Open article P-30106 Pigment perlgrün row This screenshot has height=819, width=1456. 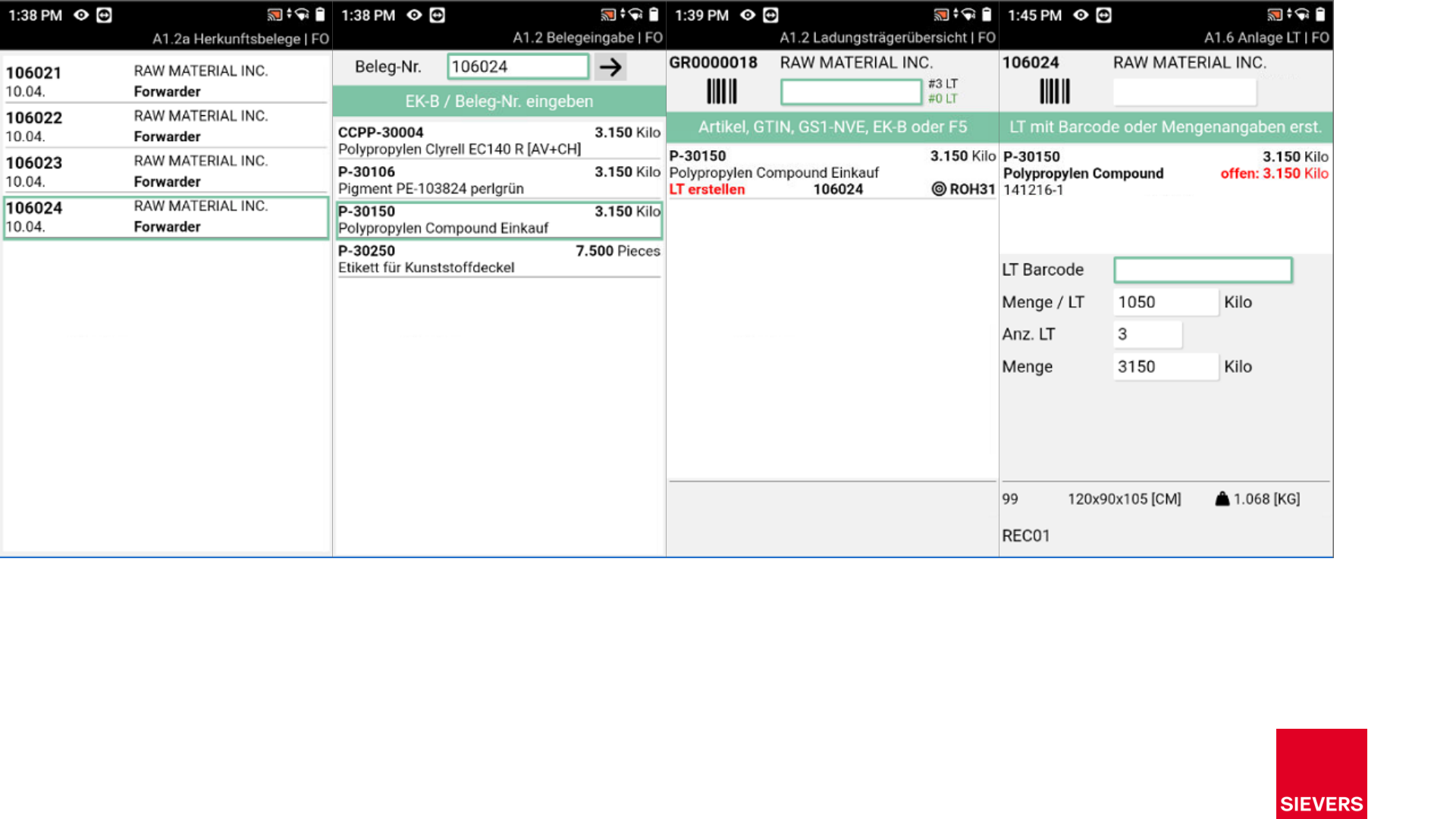click(x=499, y=180)
